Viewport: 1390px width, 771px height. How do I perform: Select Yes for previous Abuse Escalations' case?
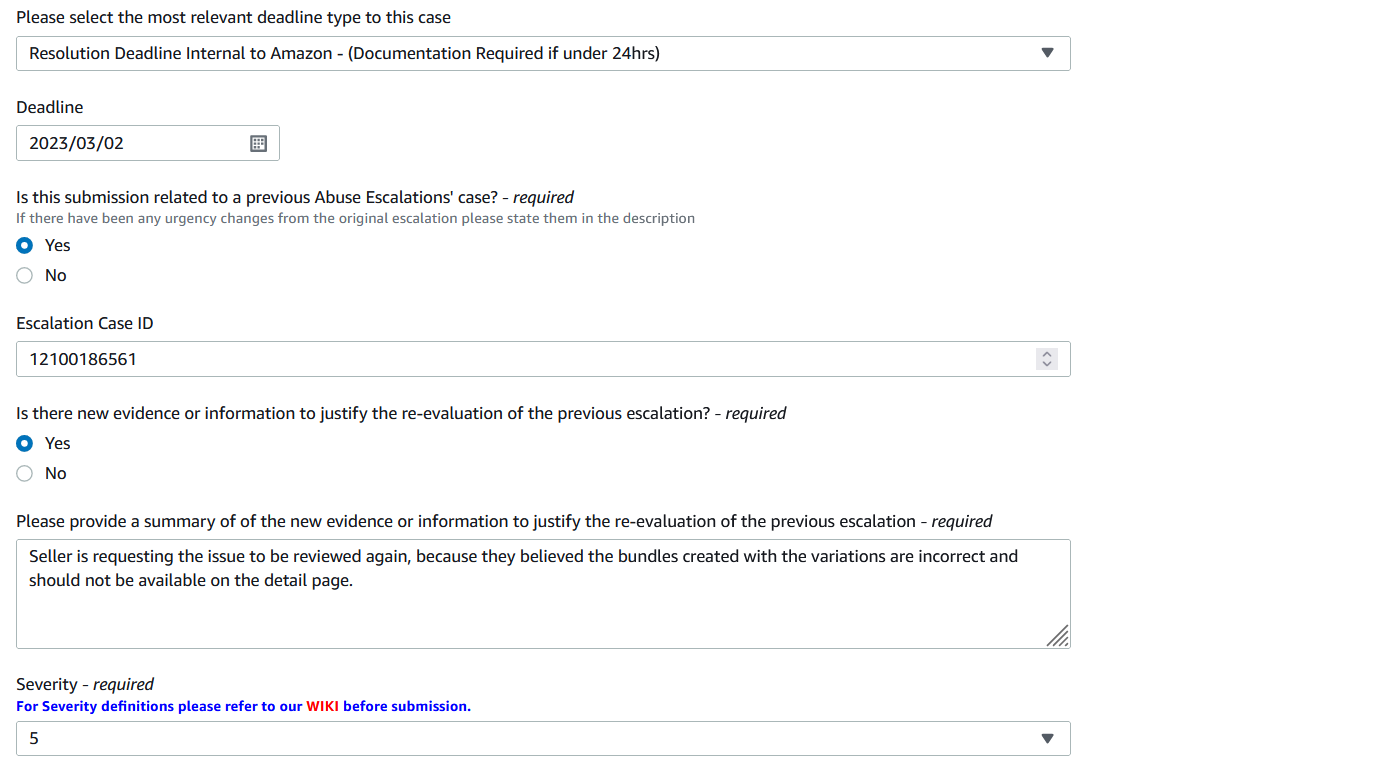[25, 245]
